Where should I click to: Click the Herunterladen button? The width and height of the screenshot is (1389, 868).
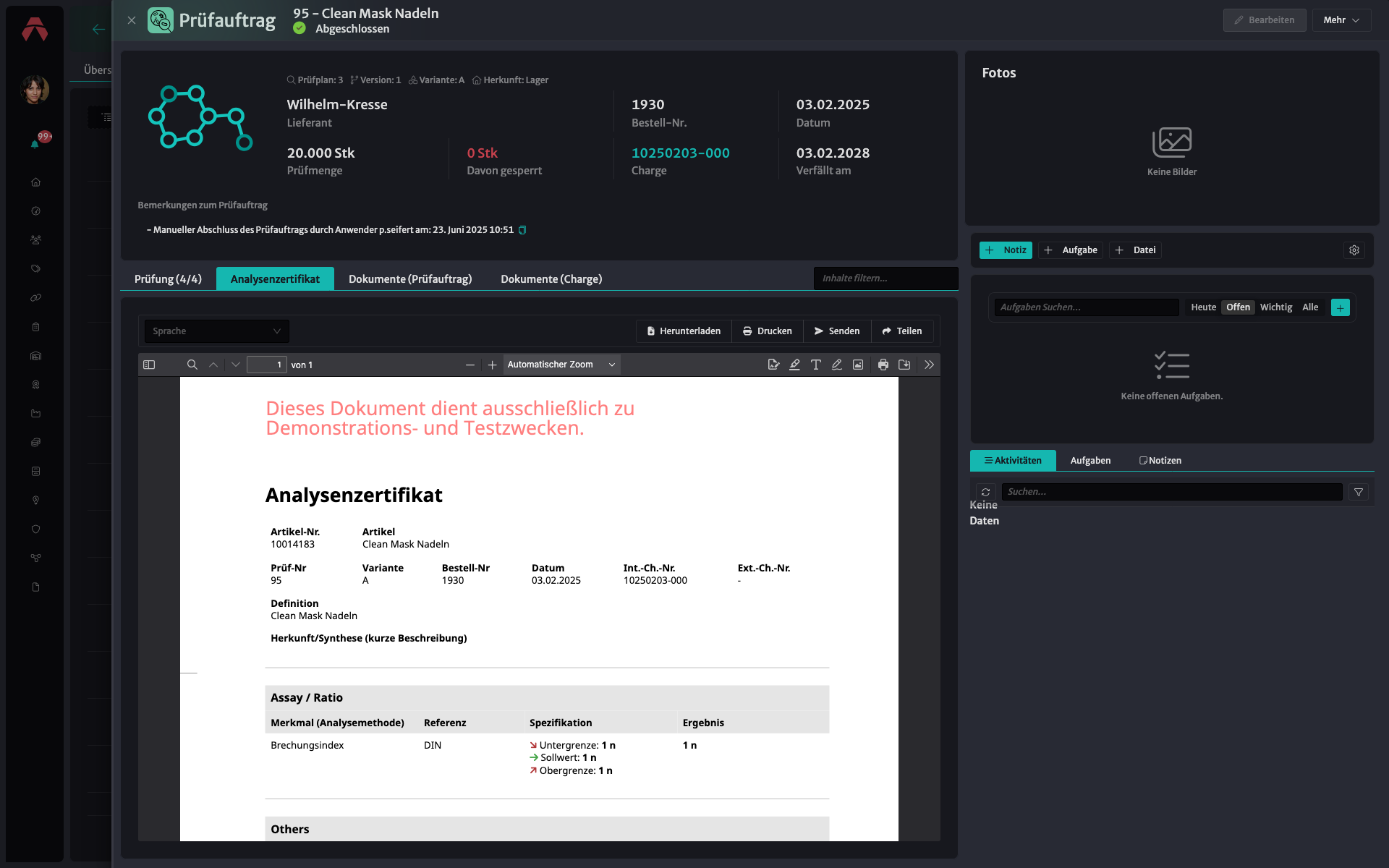pos(684,331)
